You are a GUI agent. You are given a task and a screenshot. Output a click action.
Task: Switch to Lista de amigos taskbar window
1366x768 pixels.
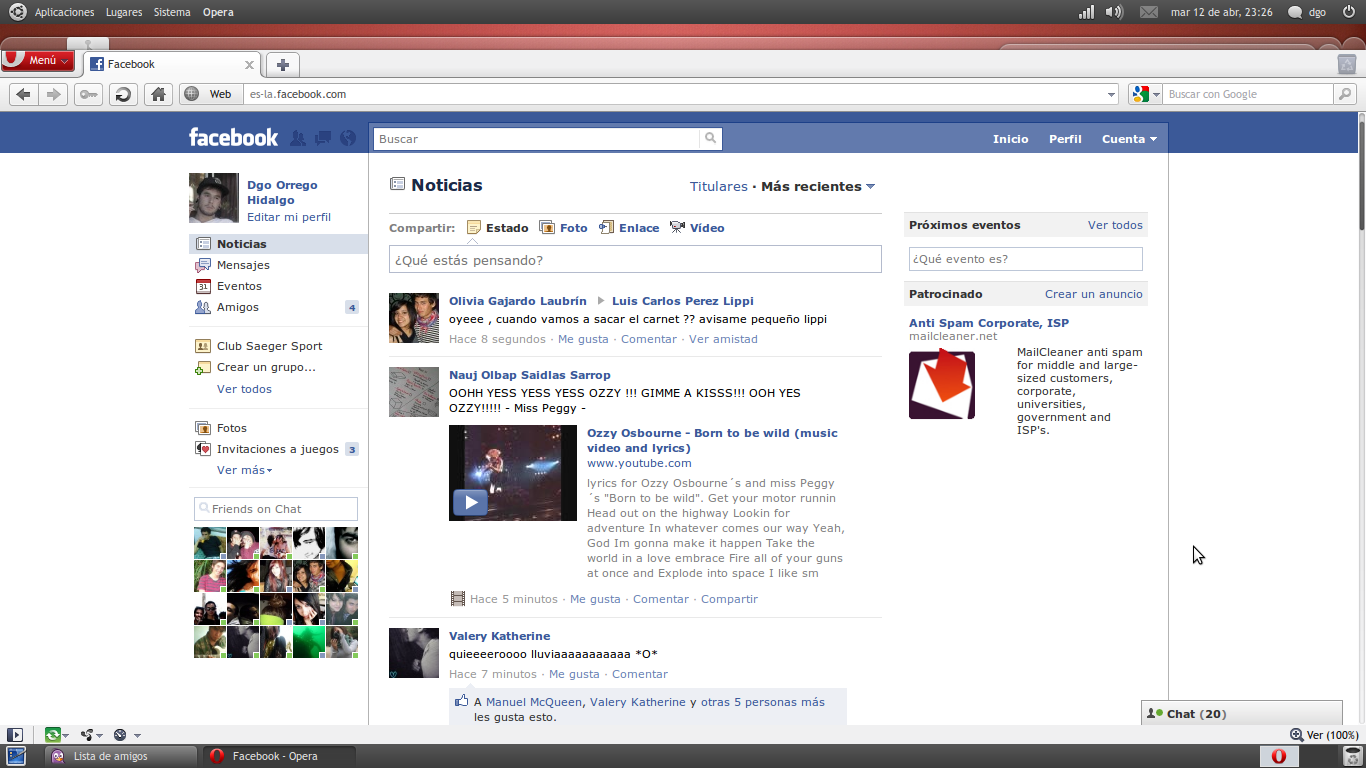[x=122, y=756]
